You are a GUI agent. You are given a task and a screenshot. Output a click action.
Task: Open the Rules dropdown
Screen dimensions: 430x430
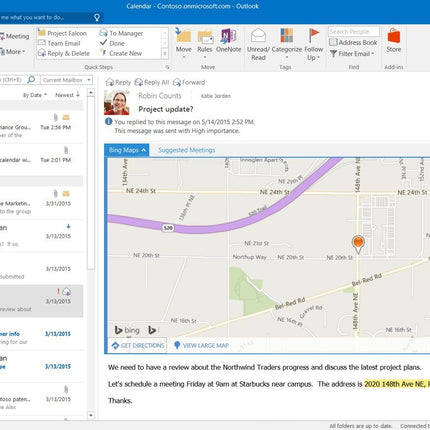click(x=205, y=45)
